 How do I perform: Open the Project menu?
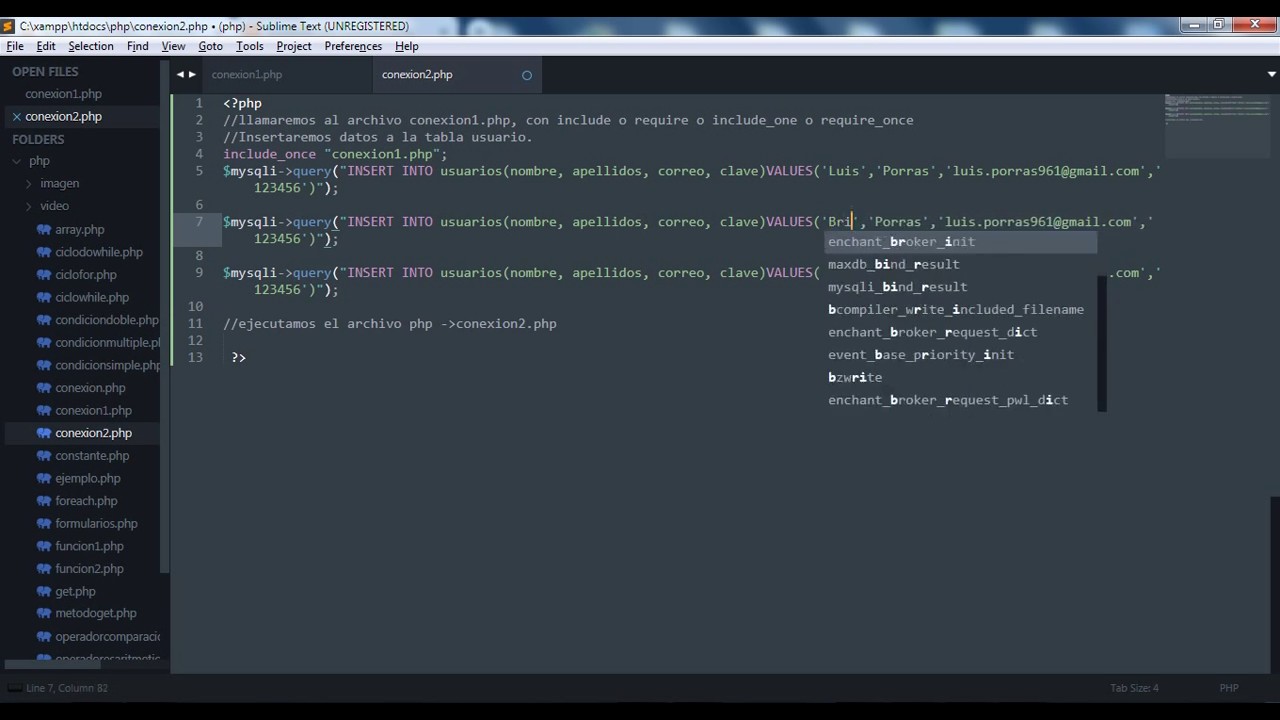coord(294,46)
